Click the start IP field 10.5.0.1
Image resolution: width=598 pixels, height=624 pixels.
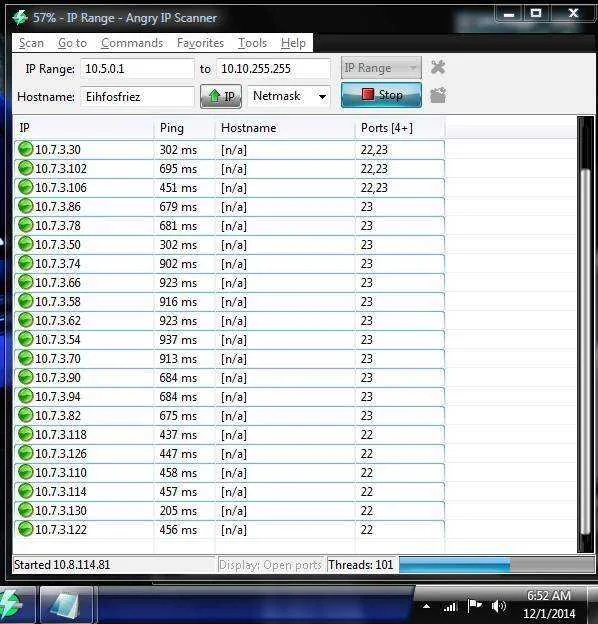[x=137, y=69]
